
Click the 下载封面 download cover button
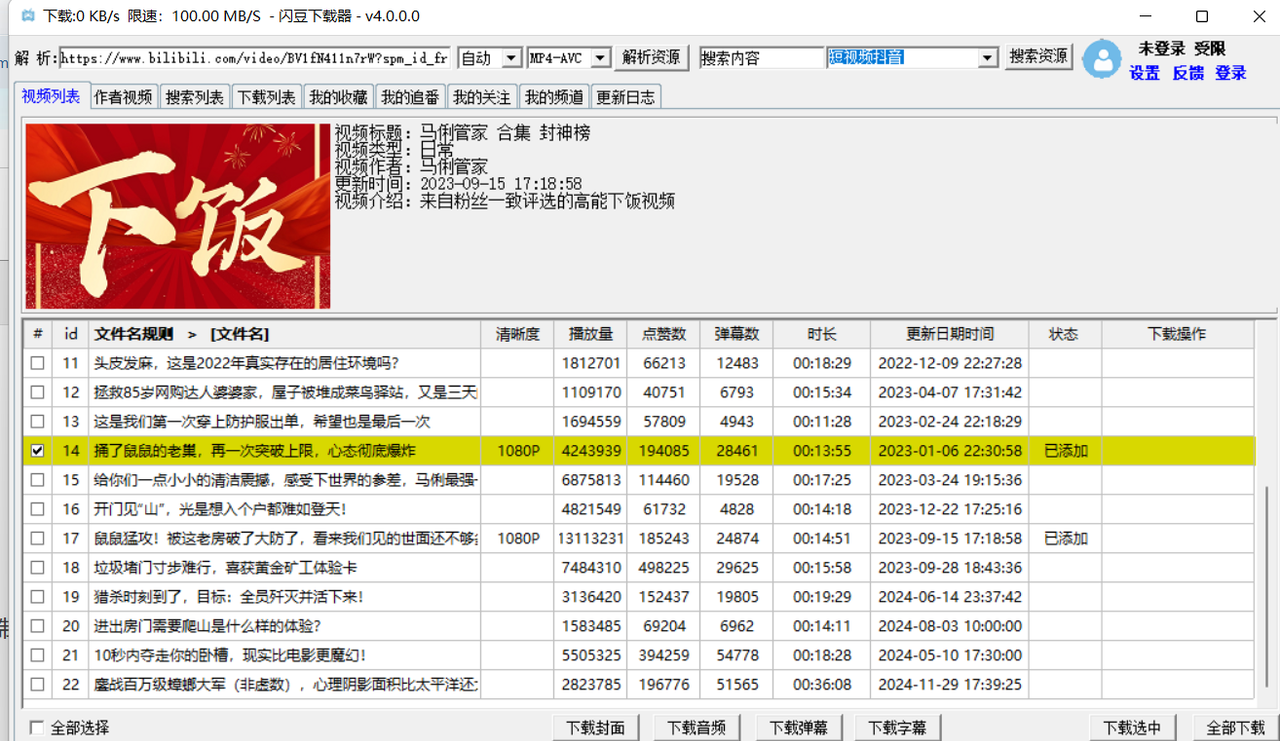(x=596, y=727)
